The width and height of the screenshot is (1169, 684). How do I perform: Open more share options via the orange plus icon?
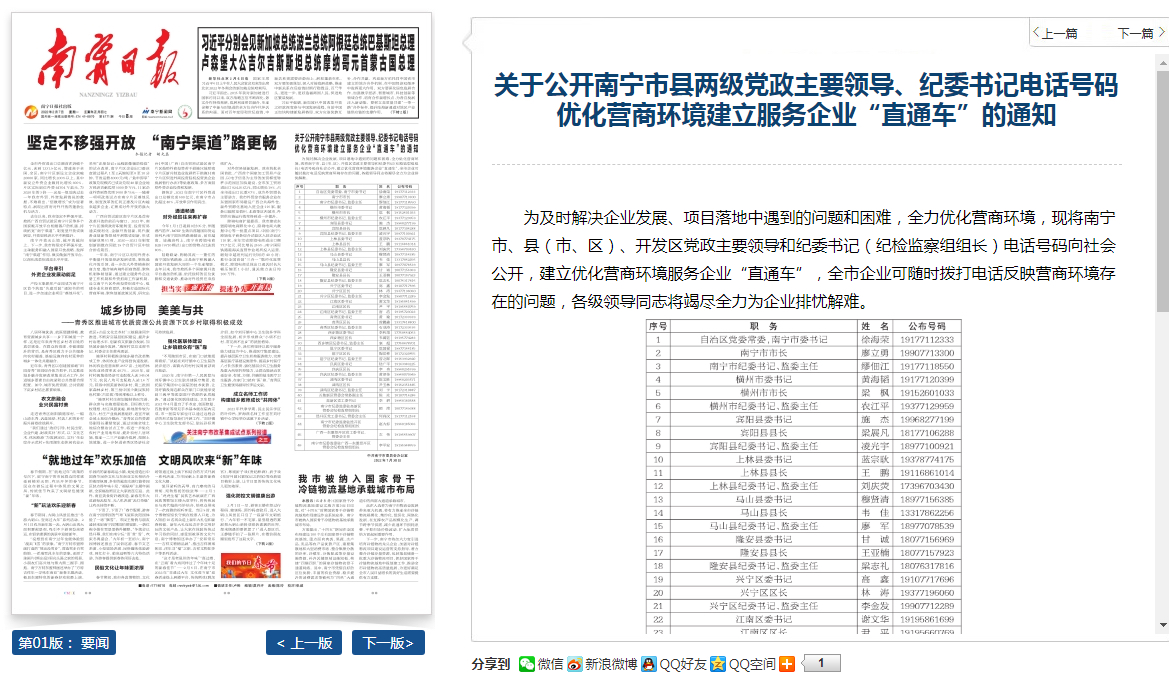(787, 664)
